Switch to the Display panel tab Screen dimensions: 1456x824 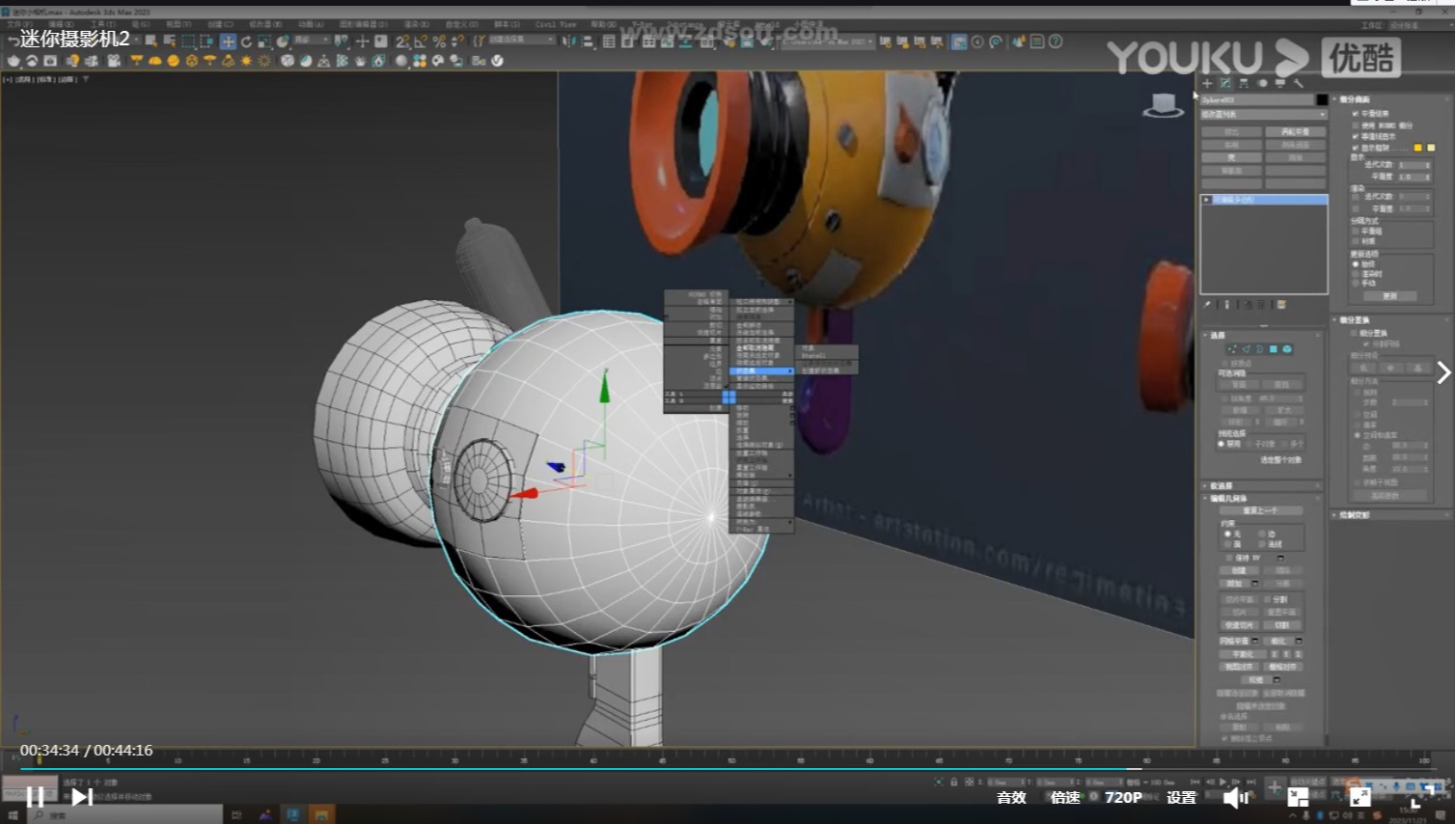click(x=1280, y=83)
